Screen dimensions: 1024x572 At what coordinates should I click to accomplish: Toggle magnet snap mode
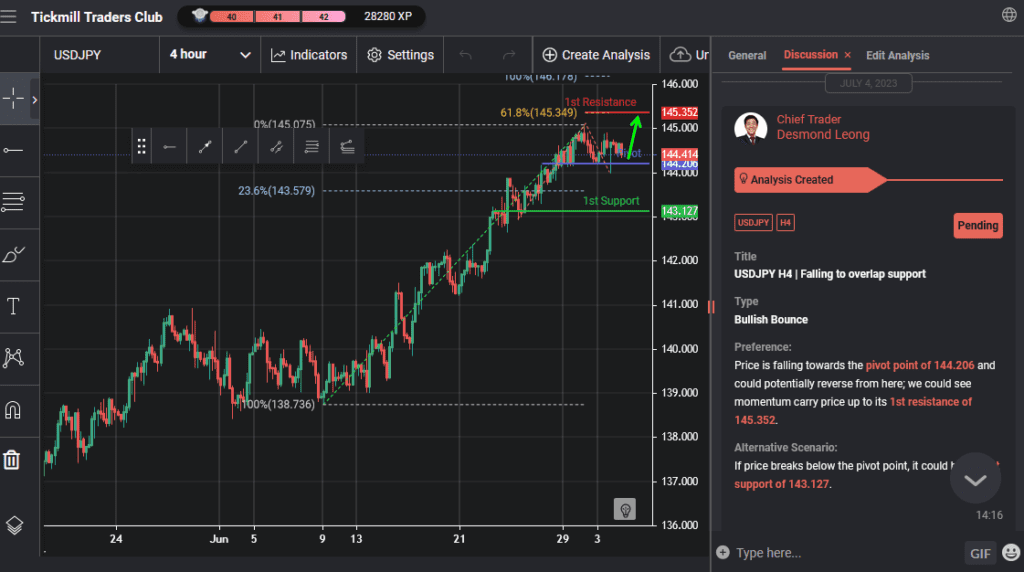click(x=13, y=410)
